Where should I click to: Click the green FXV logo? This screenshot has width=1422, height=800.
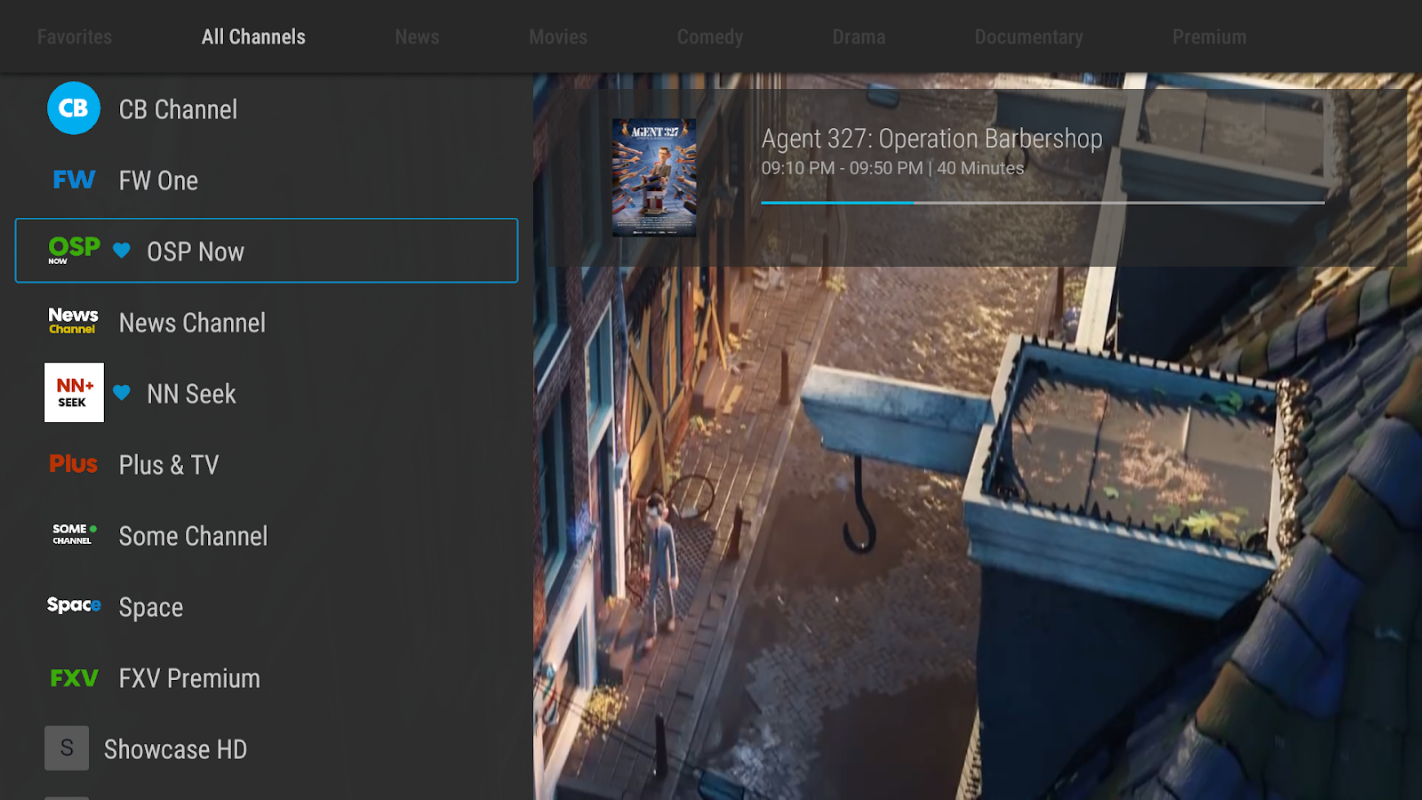tap(74, 678)
